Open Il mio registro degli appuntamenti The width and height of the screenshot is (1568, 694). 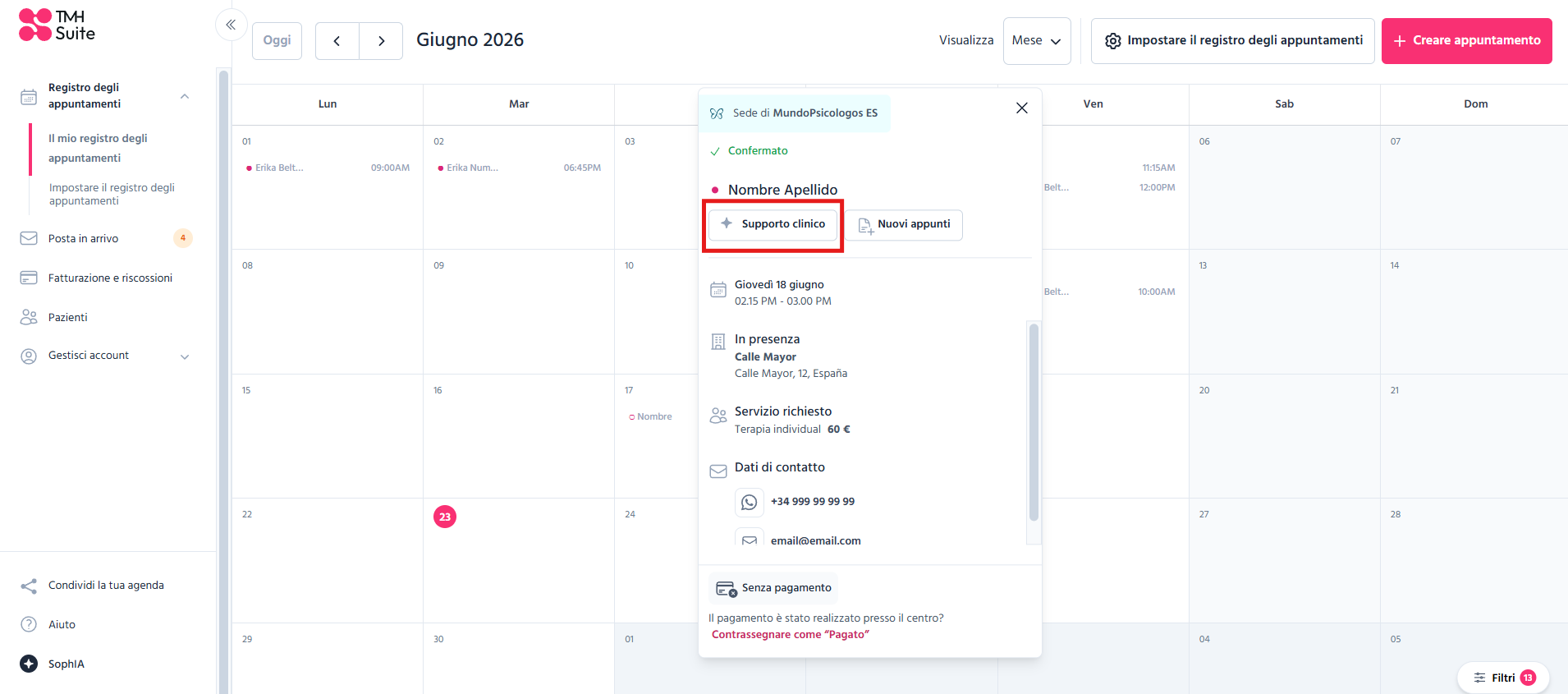pos(98,149)
